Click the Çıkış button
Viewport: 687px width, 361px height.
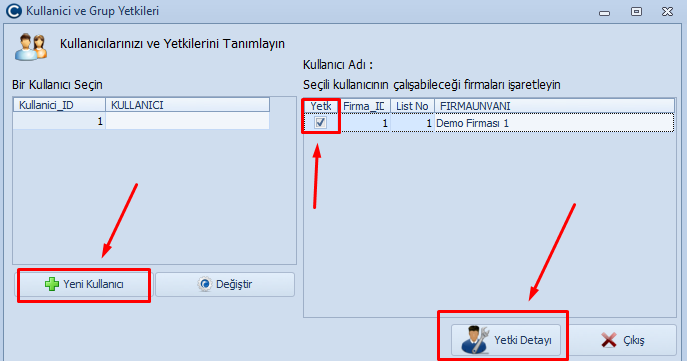click(622, 340)
